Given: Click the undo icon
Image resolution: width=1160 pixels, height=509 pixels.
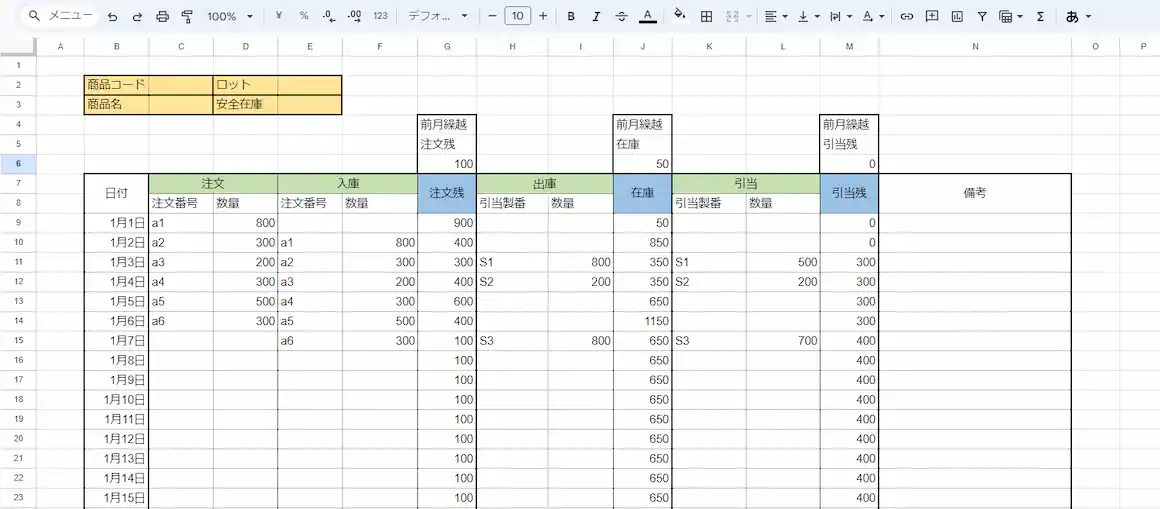Looking at the screenshot, I should (x=112, y=16).
